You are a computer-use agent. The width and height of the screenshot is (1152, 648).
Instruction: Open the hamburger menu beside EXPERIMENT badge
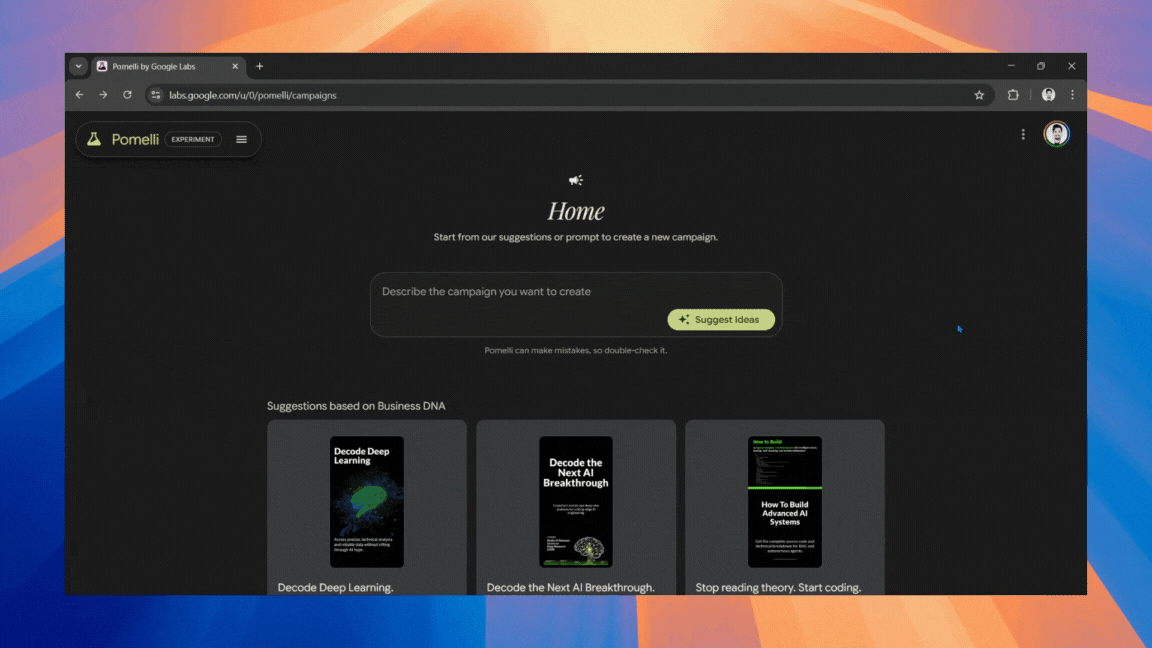(241, 139)
